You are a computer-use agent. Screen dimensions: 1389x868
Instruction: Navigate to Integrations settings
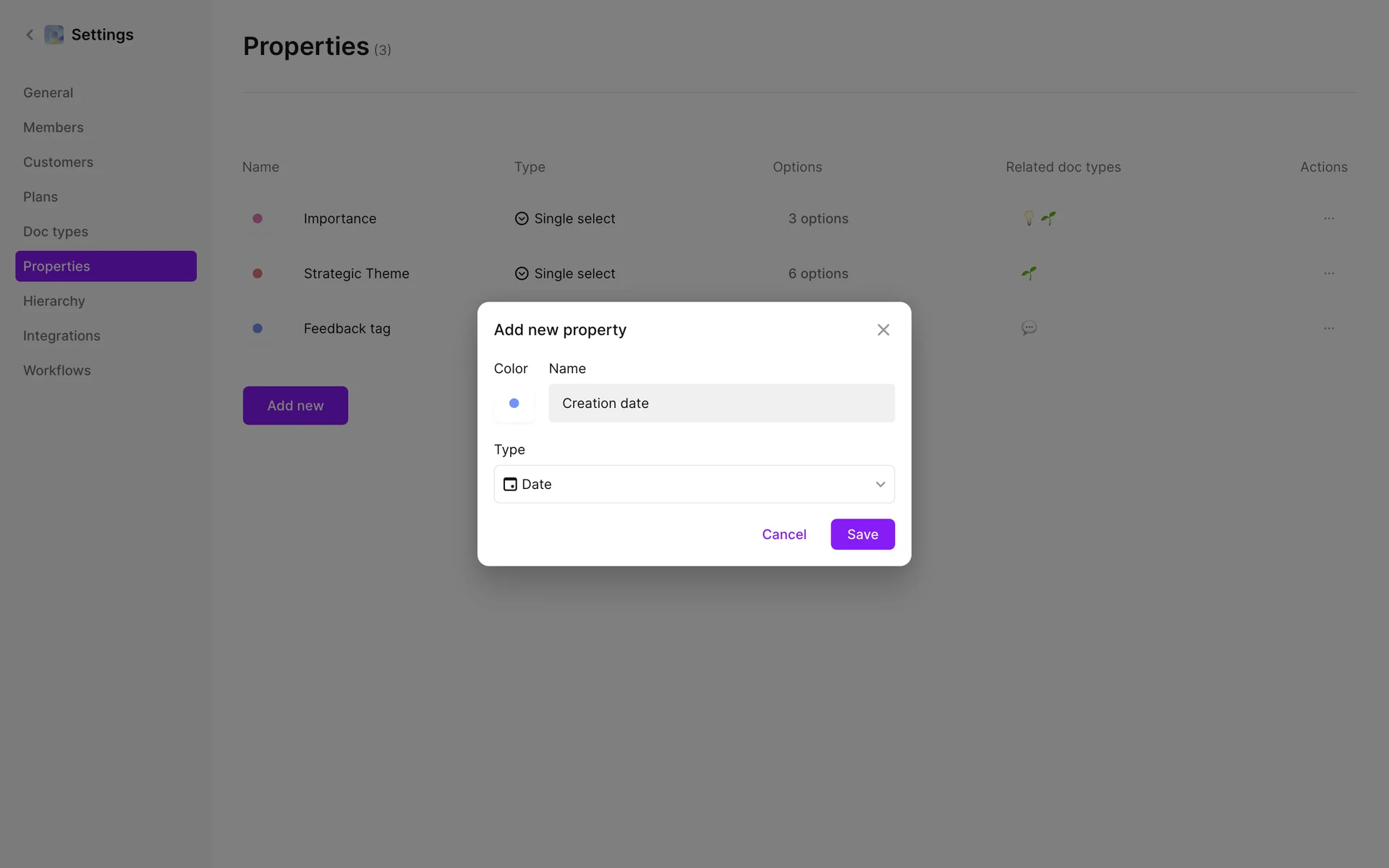pos(61,336)
